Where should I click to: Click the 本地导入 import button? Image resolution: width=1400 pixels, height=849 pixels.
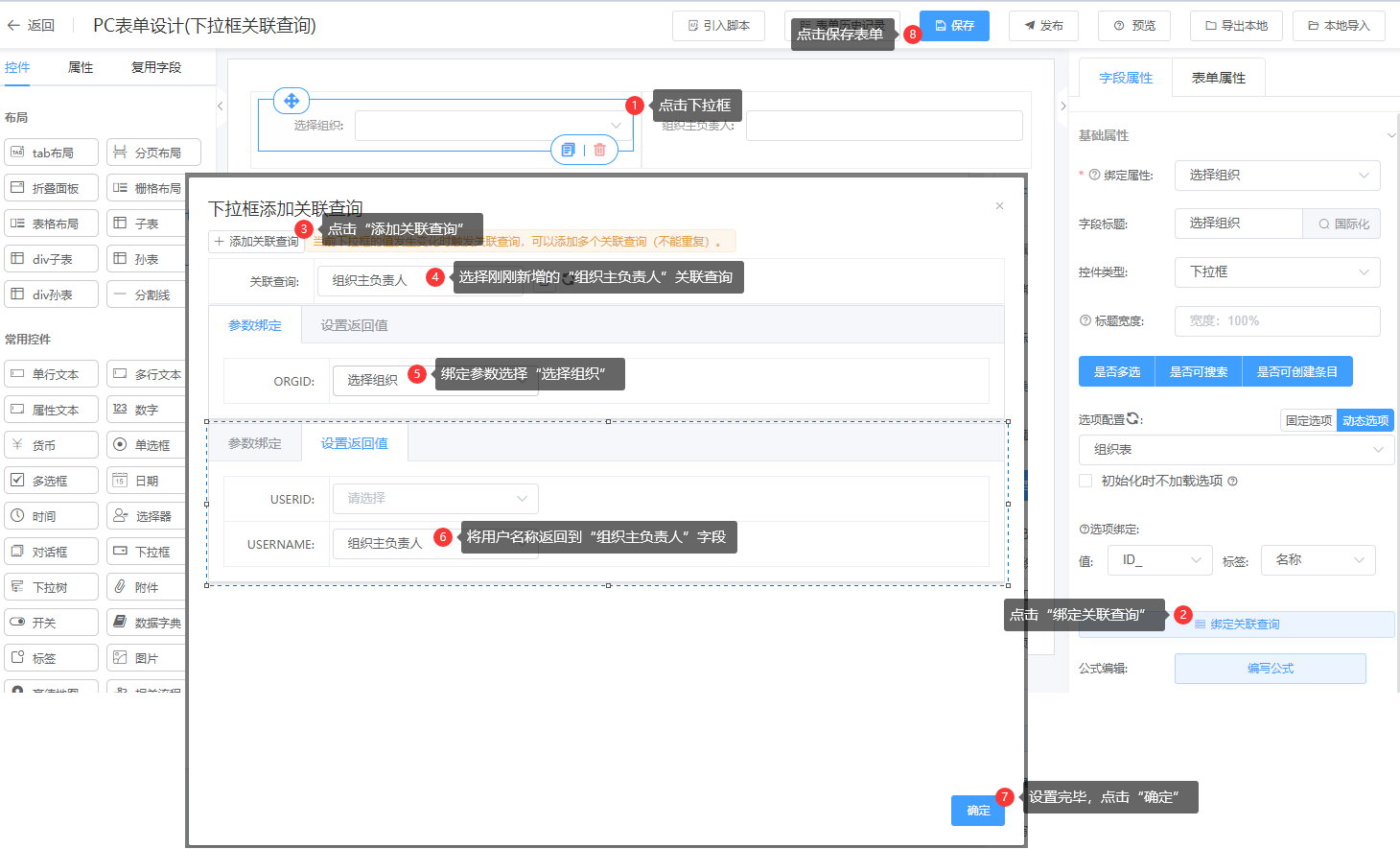[x=1339, y=26]
